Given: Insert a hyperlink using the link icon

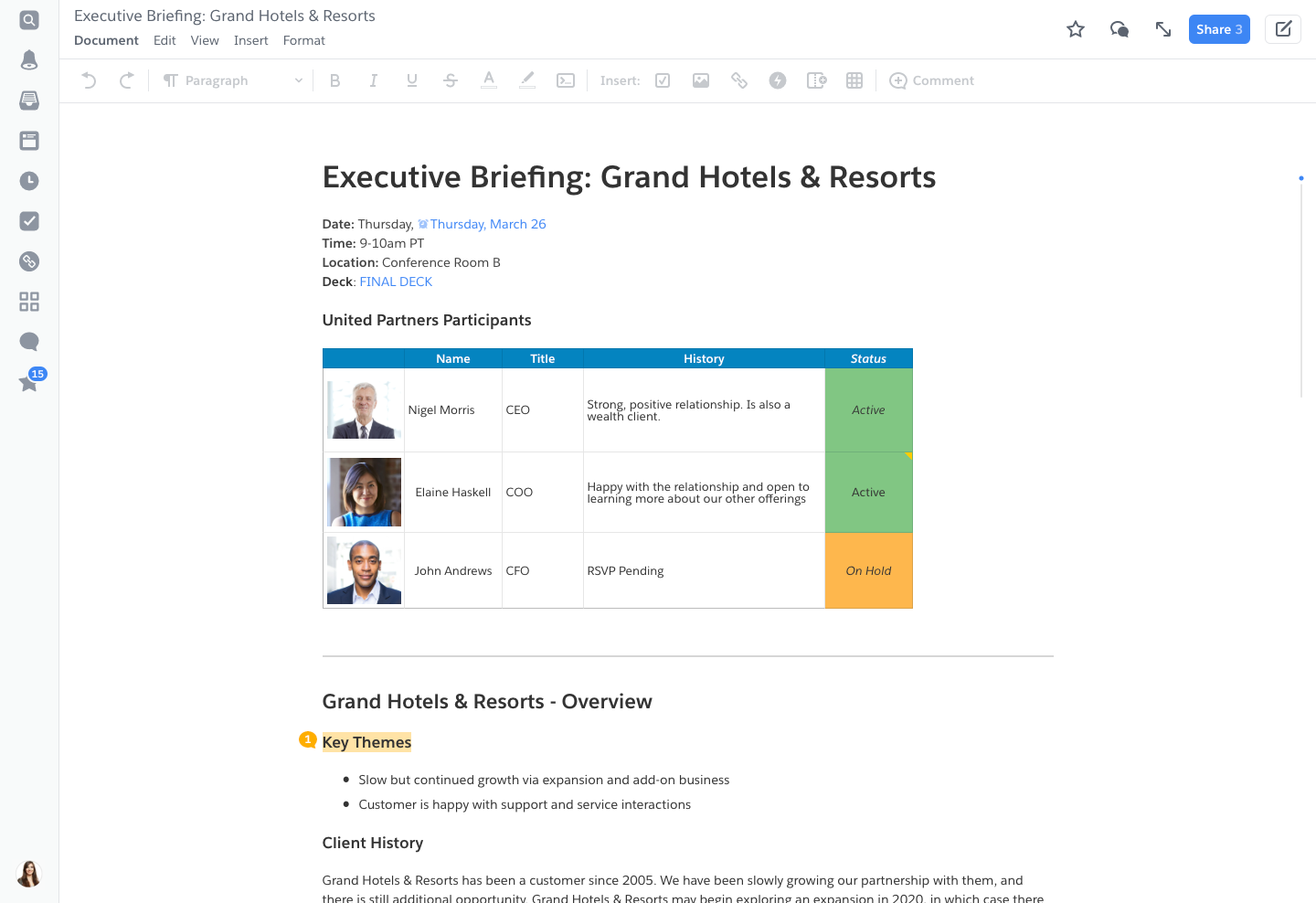Looking at the screenshot, I should pyautogui.click(x=738, y=80).
